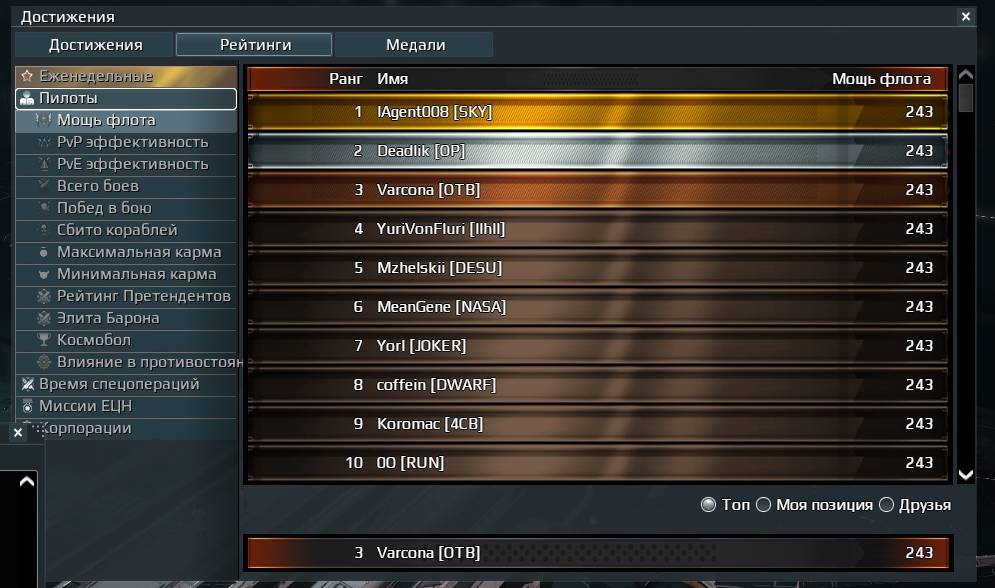Select the Друзья radio button
Screen dimensions: 995x588
click(886, 505)
